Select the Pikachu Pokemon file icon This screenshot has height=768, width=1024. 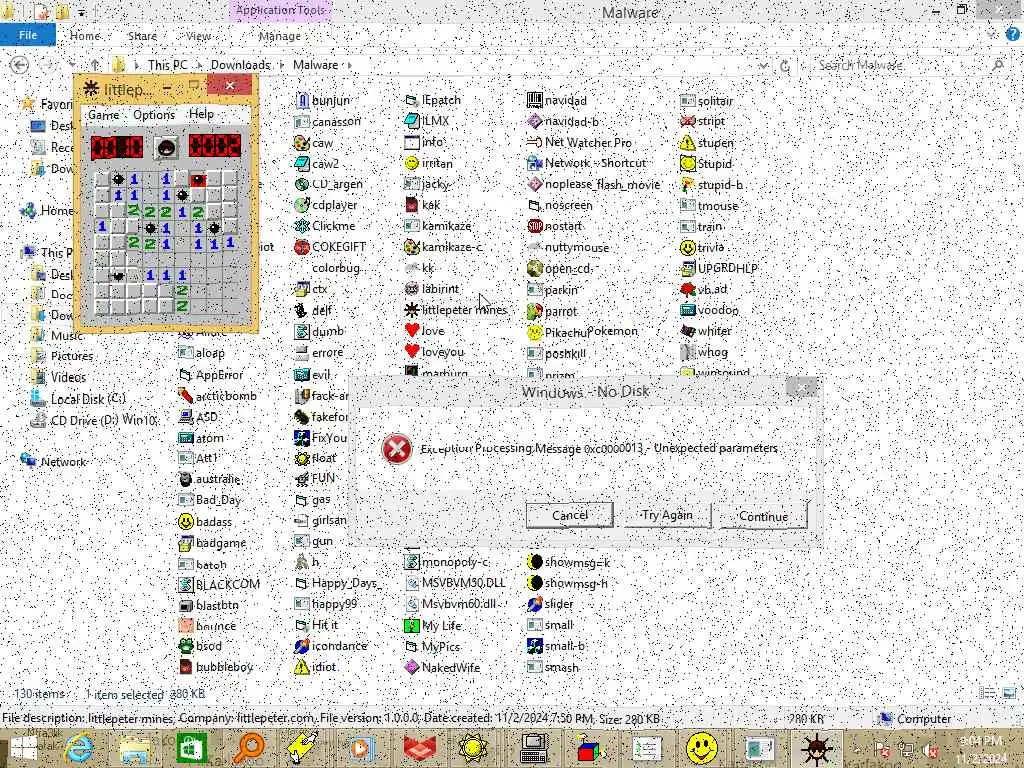535,332
